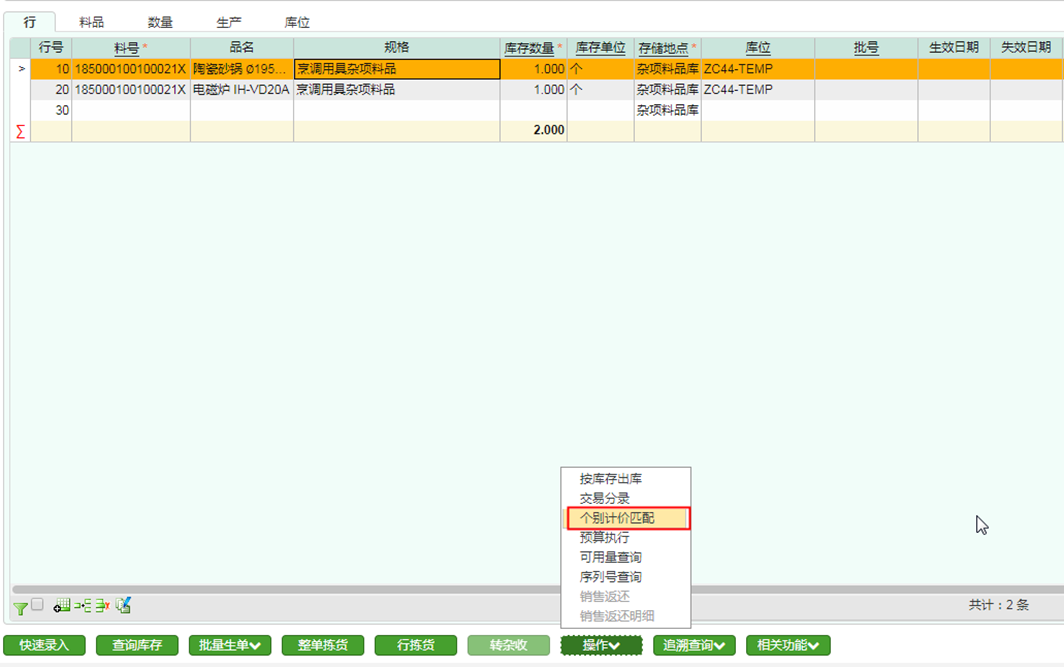Click the red sigma summary icon
1064x667 pixels.
(x=19, y=131)
